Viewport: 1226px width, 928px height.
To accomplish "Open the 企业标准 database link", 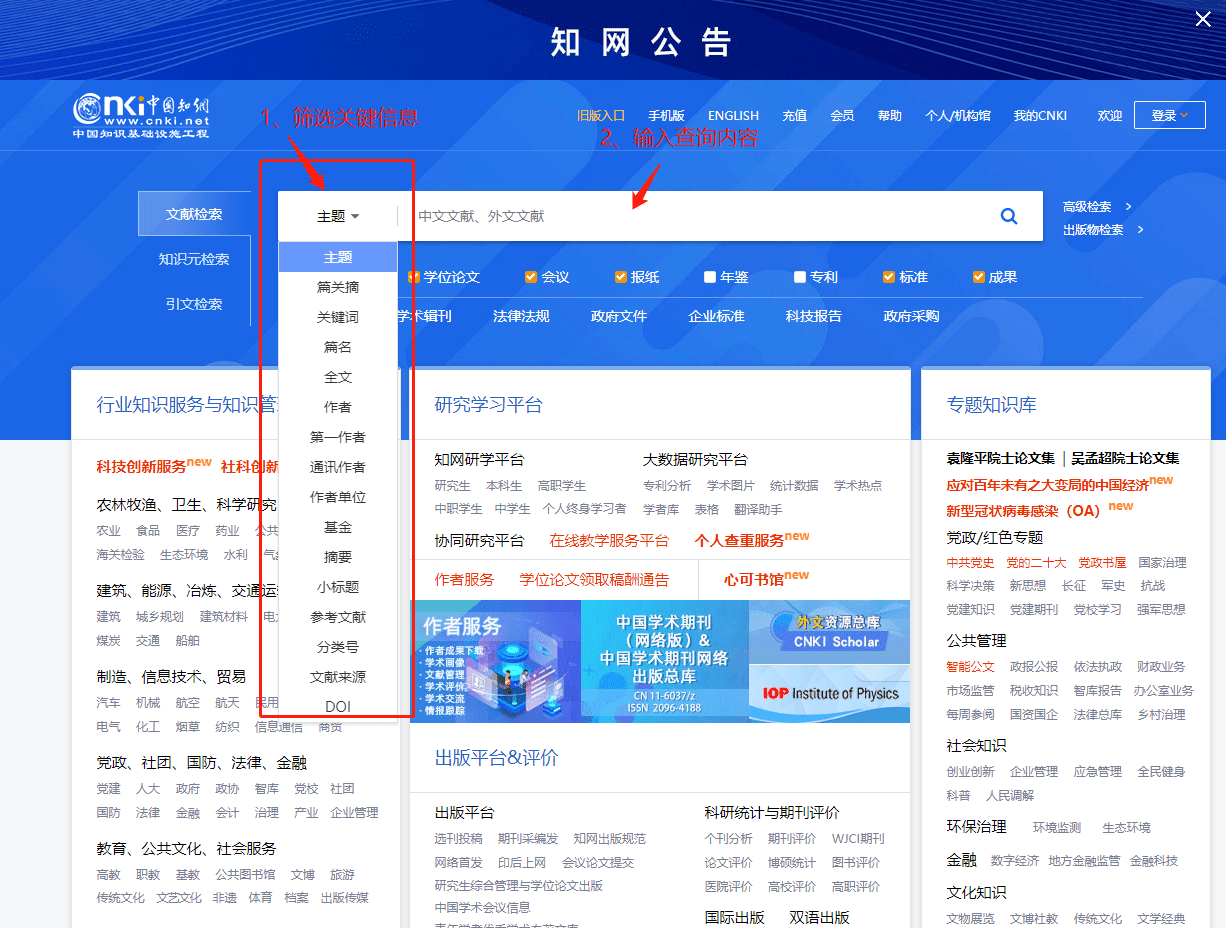I will click(716, 316).
